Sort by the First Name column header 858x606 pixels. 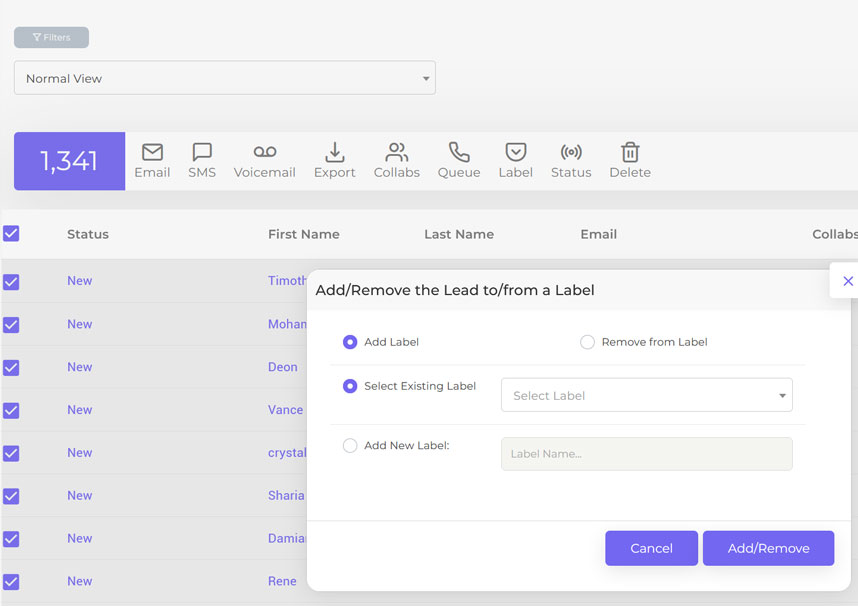[x=303, y=234]
